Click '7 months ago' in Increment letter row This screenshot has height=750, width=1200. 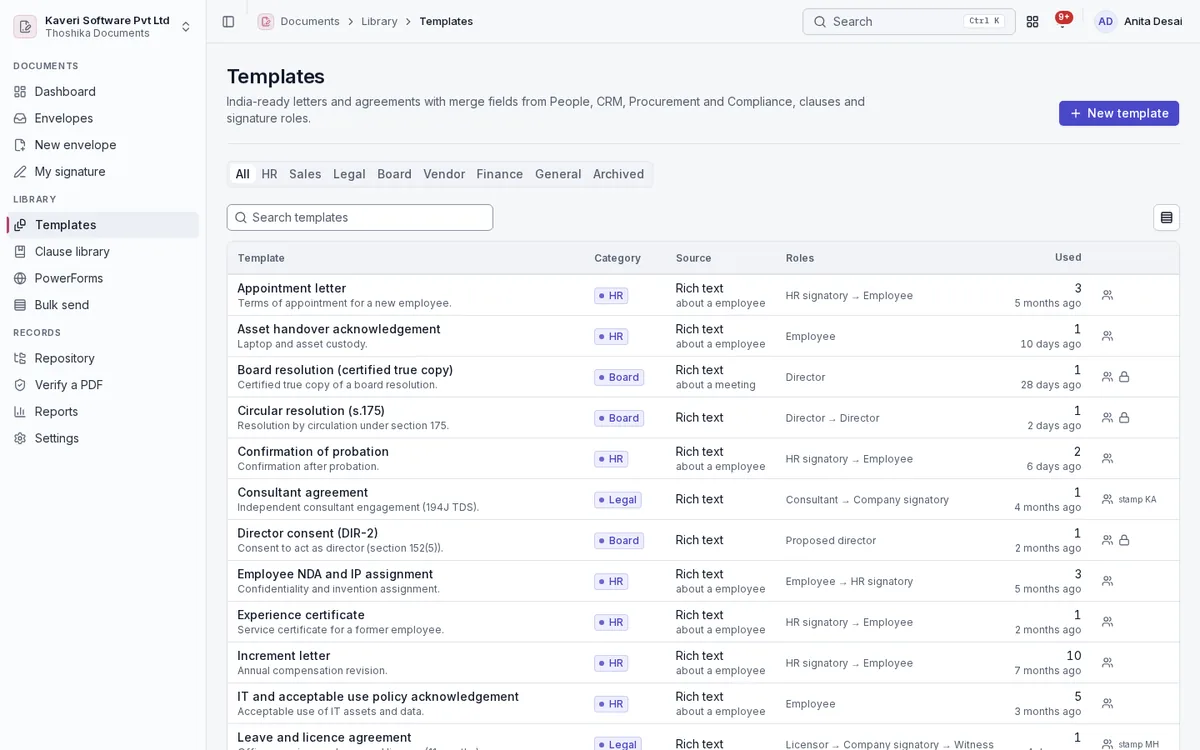(x=1048, y=670)
